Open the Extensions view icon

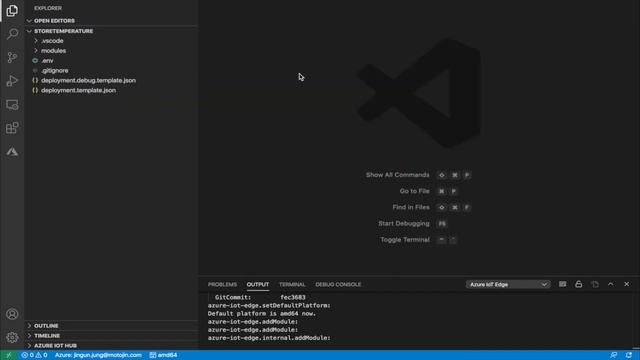12,128
